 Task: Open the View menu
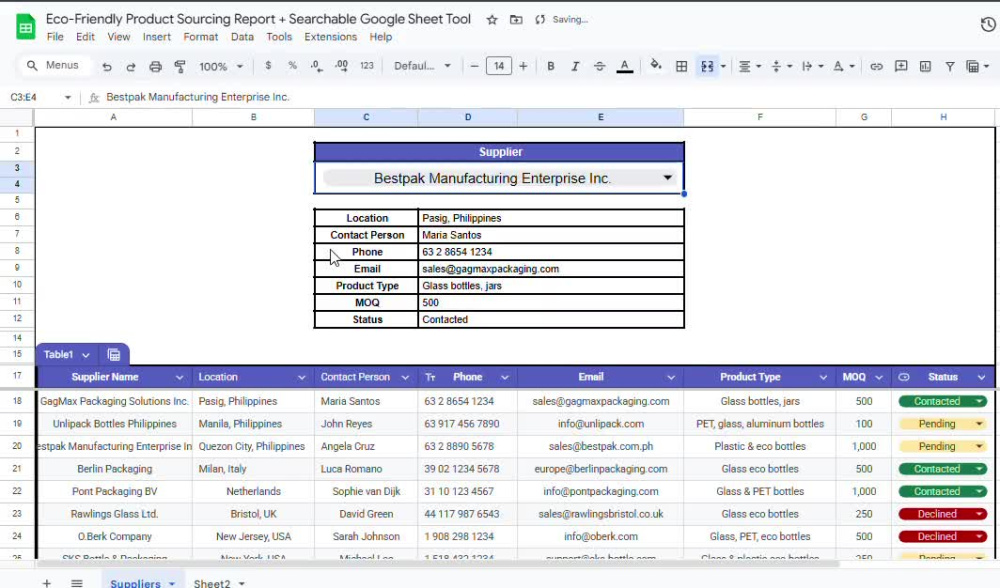[x=119, y=37]
